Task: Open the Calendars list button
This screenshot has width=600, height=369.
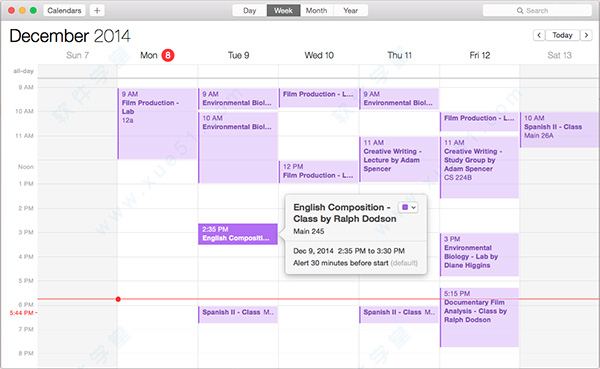Action: [x=64, y=10]
